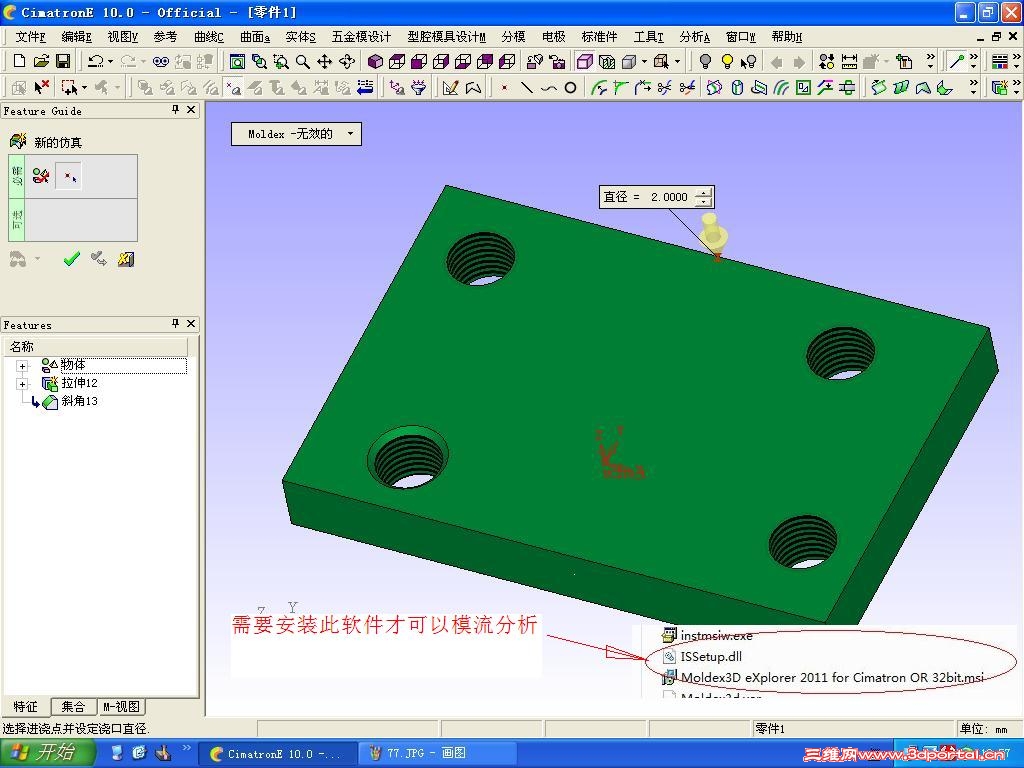The width and height of the screenshot is (1024, 768).
Task: Open the selection box mode dropdown arrow
Action: click(x=85, y=87)
